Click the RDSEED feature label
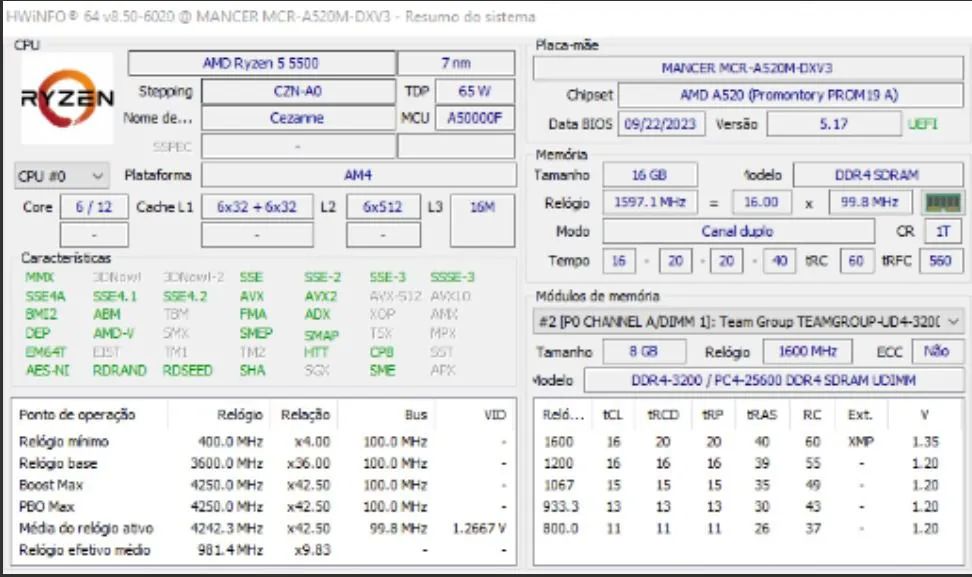Screen dimensions: 972x577 tap(187, 370)
